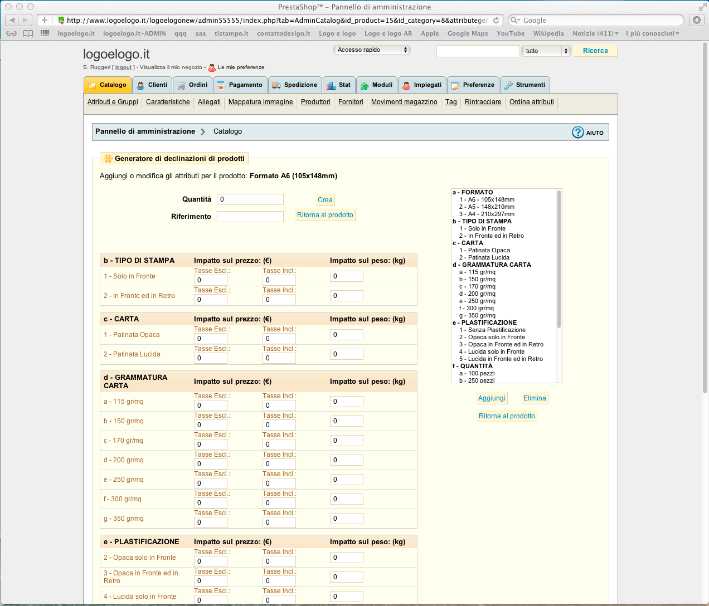Click the Ricerca search button
Screen dimensions: 709x606
595,50
